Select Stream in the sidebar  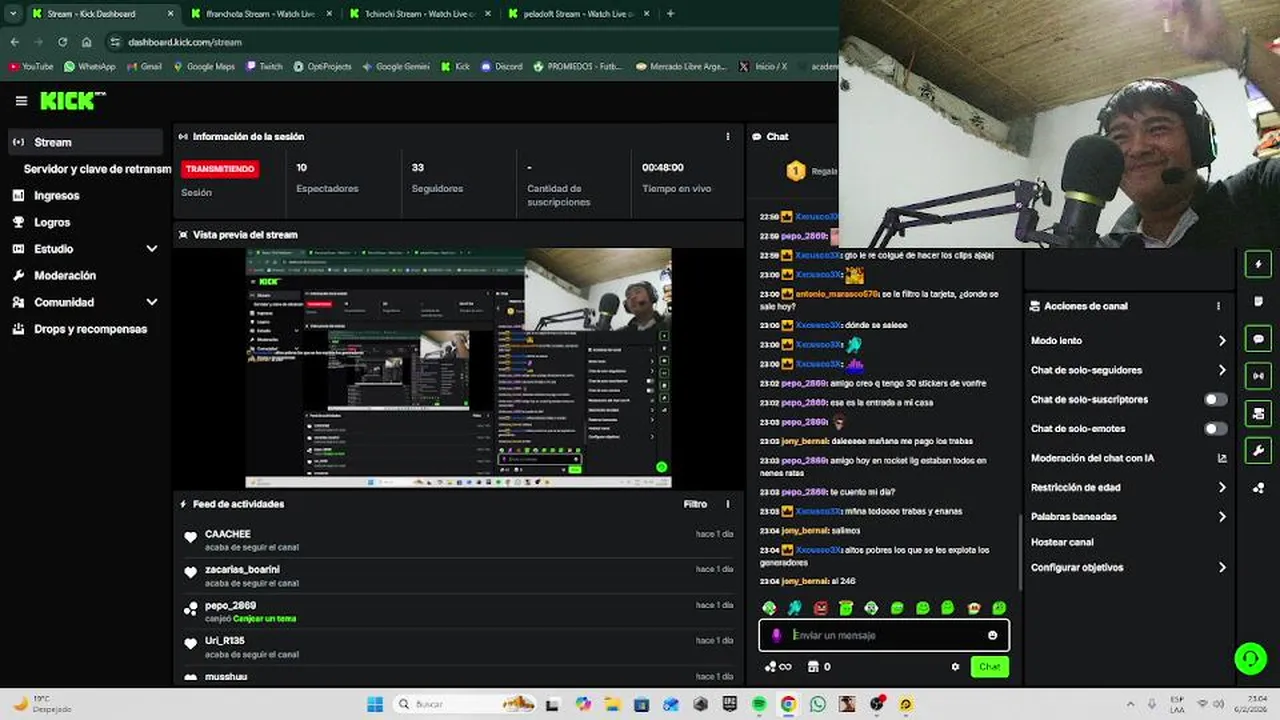pos(85,142)
